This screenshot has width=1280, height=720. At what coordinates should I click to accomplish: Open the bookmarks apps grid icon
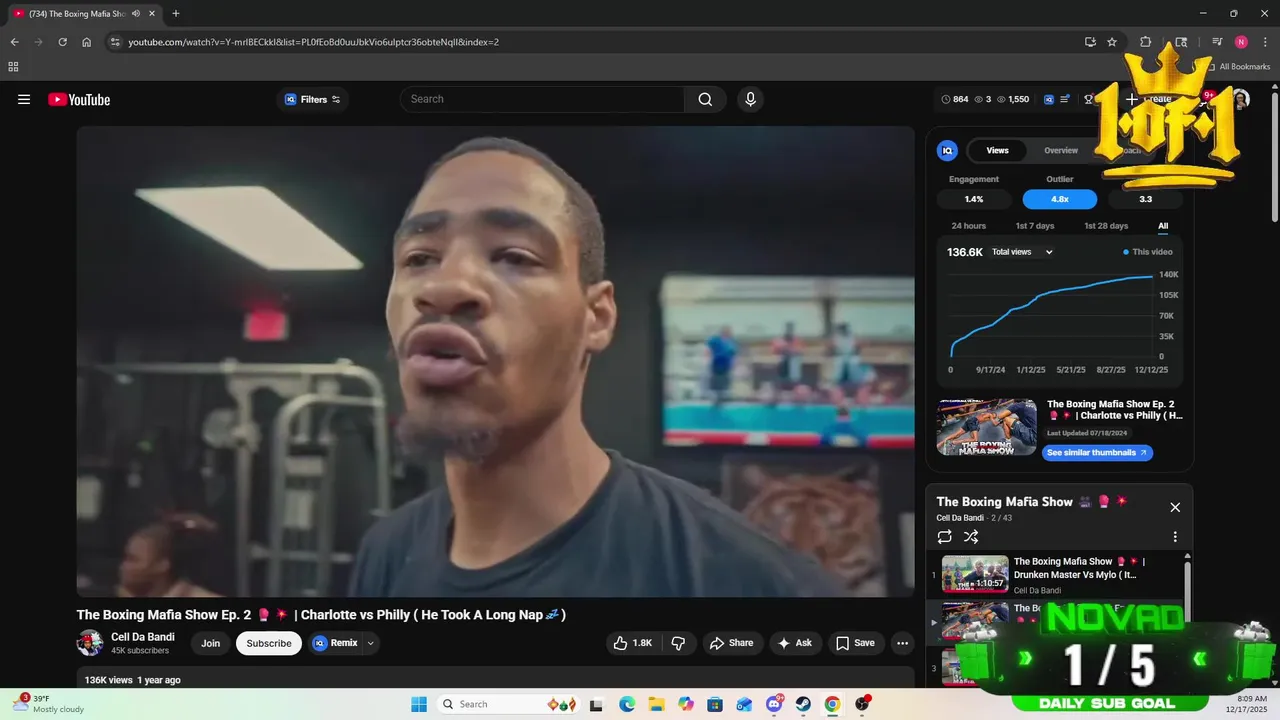coord(13,67)
